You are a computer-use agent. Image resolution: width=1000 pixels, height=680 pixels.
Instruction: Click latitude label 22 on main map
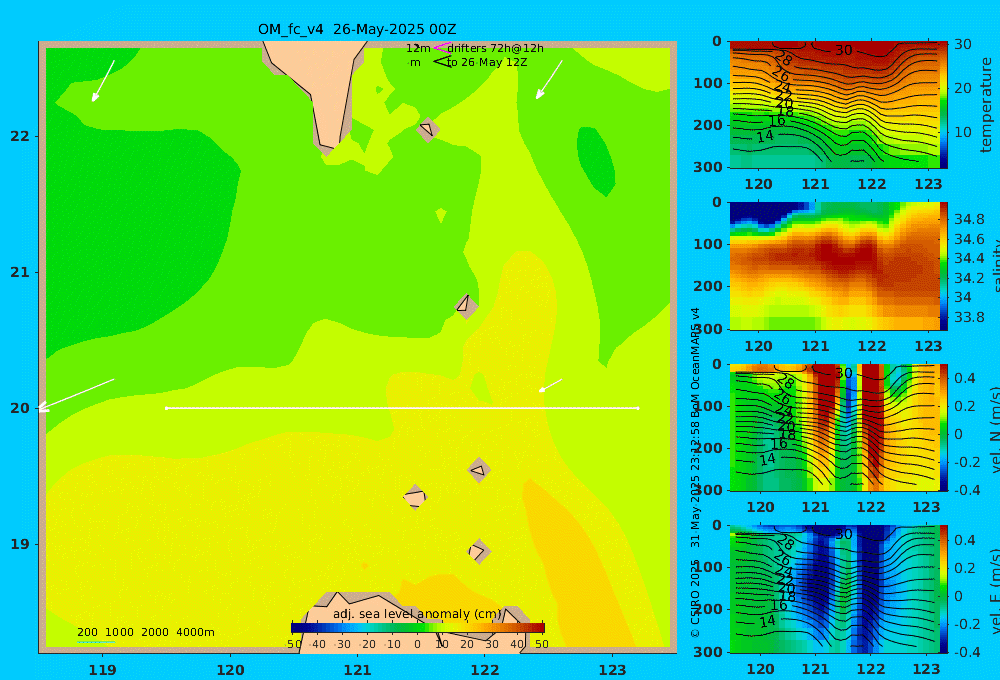pos(20,136)
